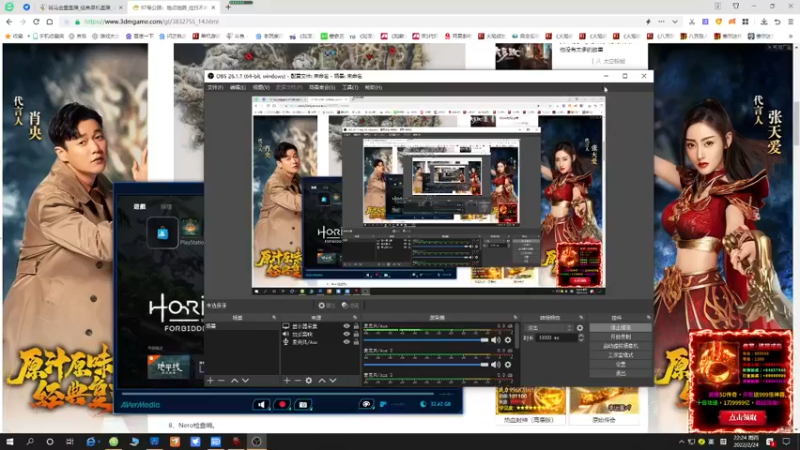Undock the Scenes panel with its corner icon
The width and height of the screenshot is (800, 450).
(x=274, y=317)
